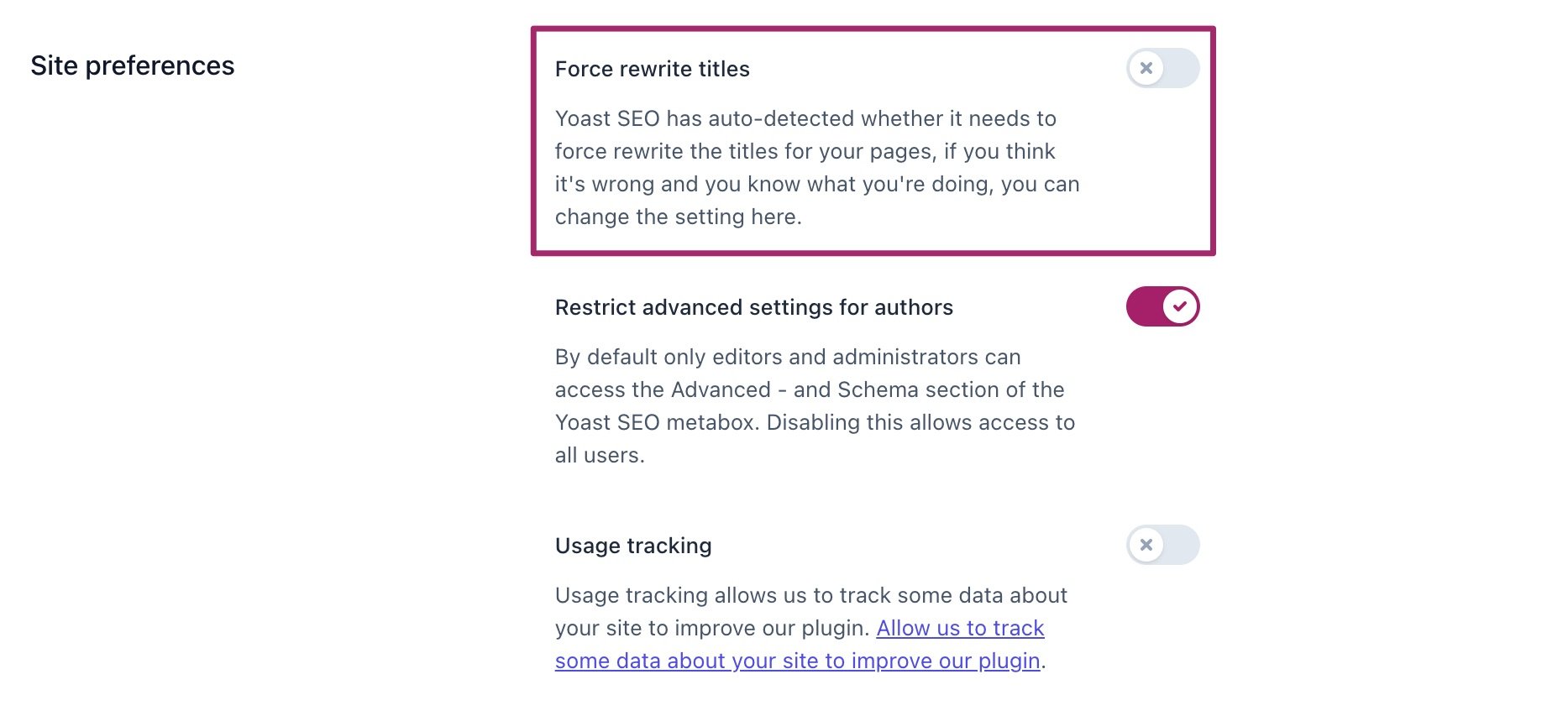Viewport: 1568px width, 716px height.
Task: Click the checkmark icon on Restrict advanced settings switch
Action: [x=1181, y=306]
